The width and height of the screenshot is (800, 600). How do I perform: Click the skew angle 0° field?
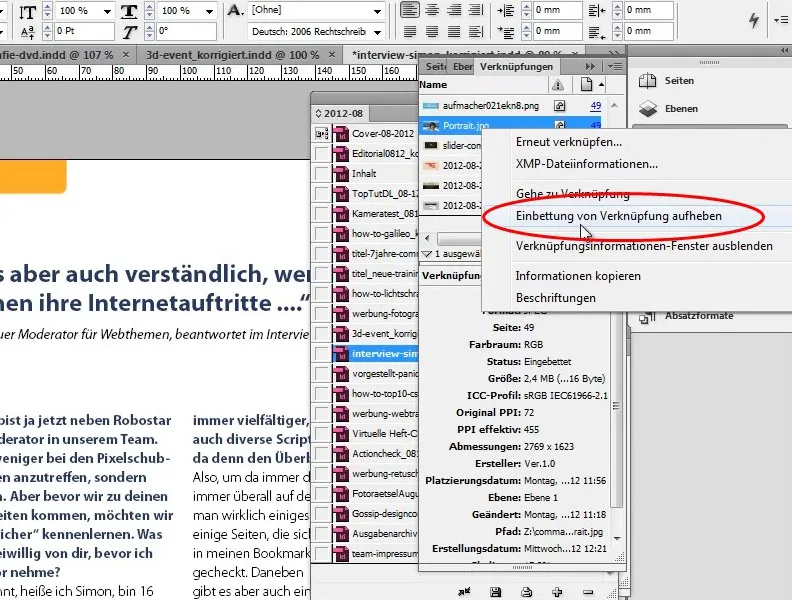click(186, 31)
